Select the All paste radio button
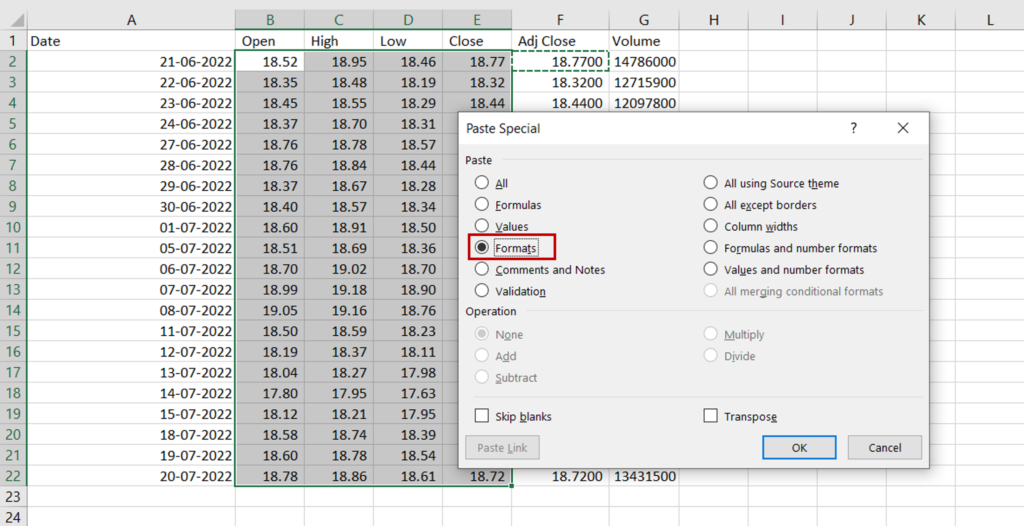This screenshot has height=526, width=1024. pos(481,183)
